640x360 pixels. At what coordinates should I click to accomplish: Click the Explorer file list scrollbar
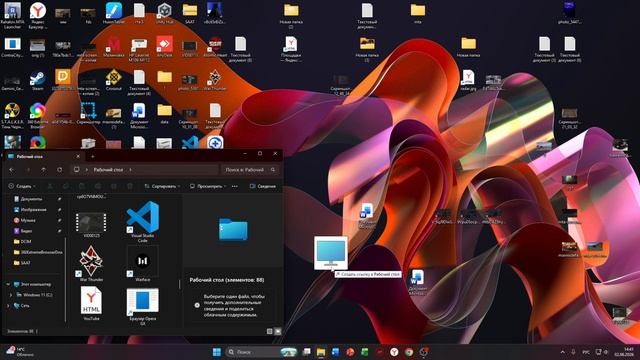tap(180, 284)
